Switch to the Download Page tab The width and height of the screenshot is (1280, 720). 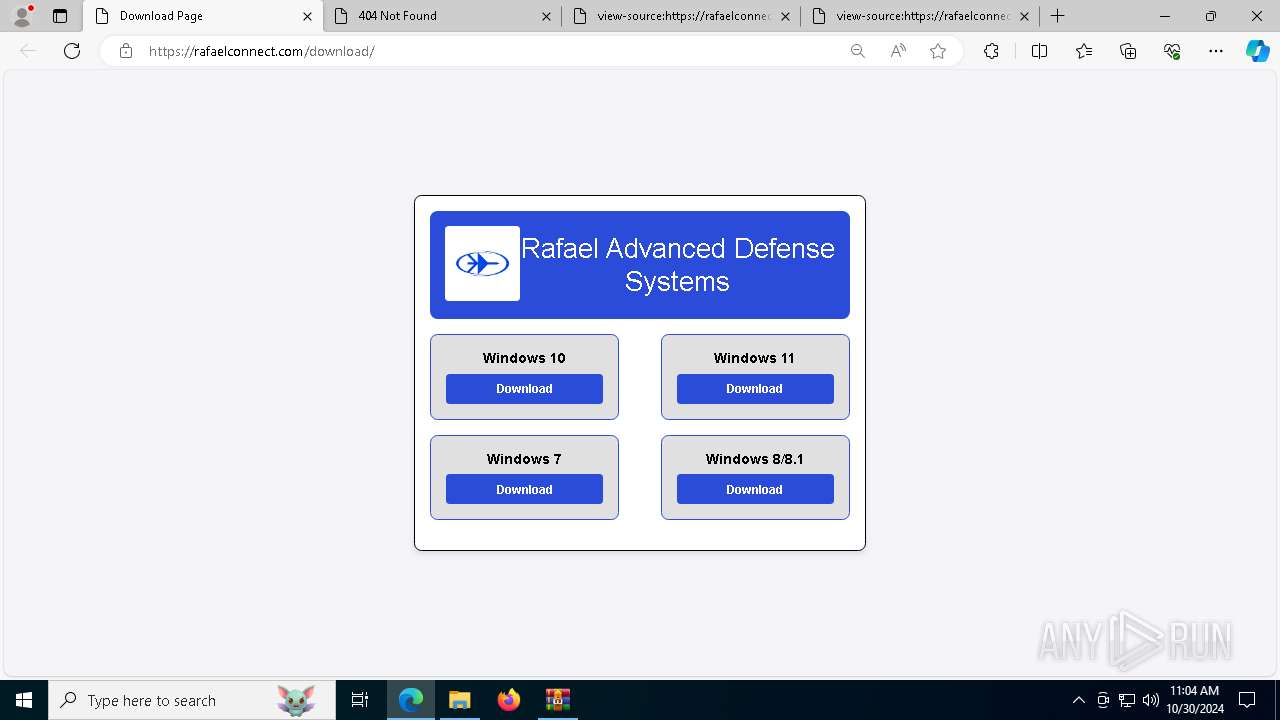pos(203,16)
